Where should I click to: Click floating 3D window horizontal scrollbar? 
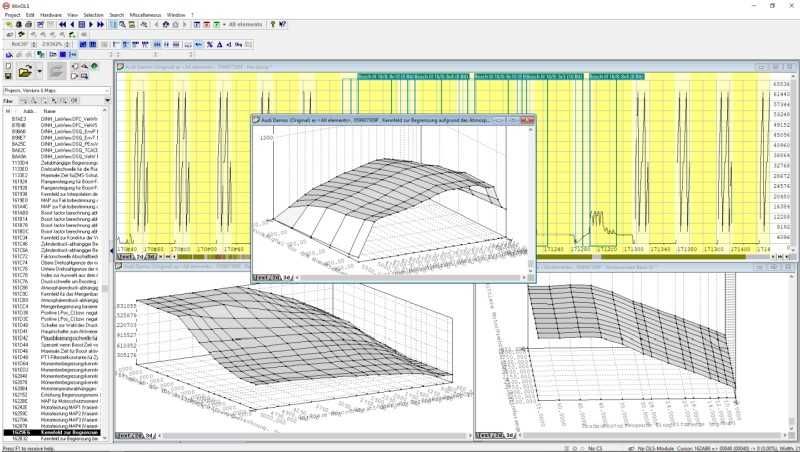(x=410, y=278)
